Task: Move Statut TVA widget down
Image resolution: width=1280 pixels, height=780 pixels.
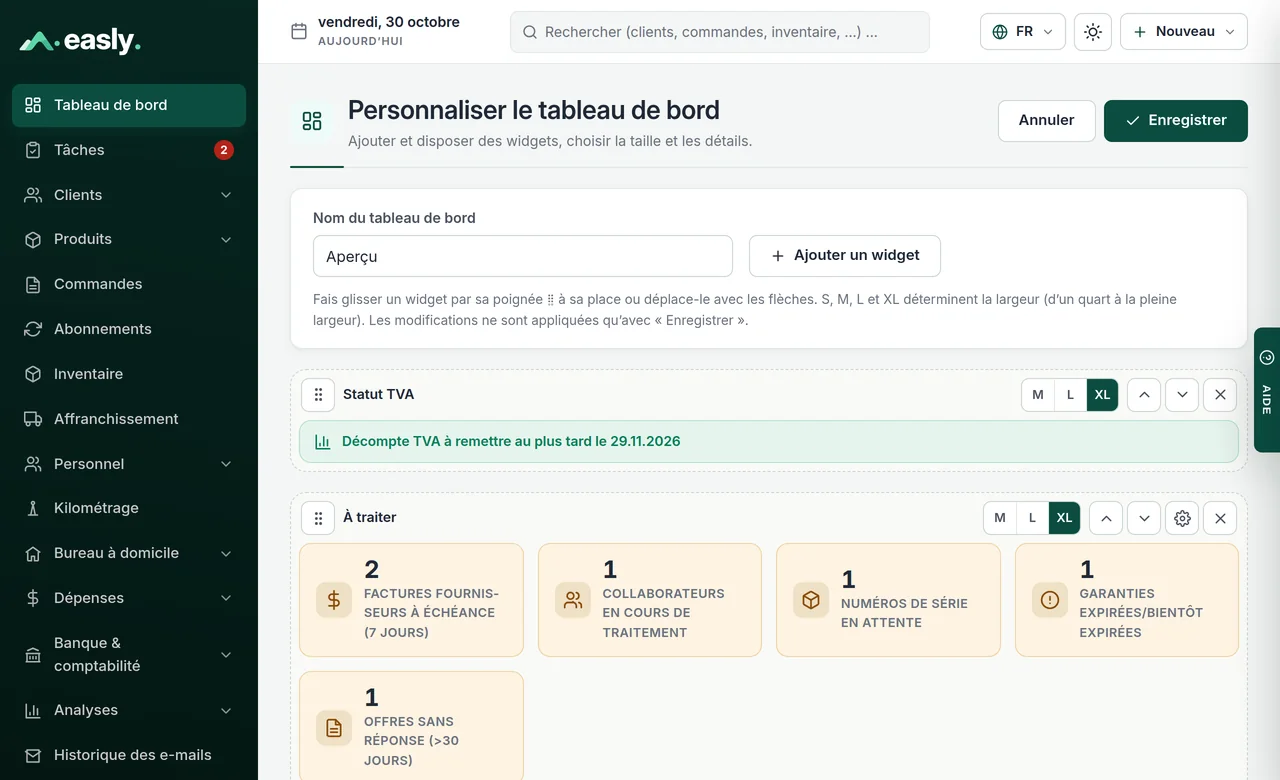Action: 1182,395
